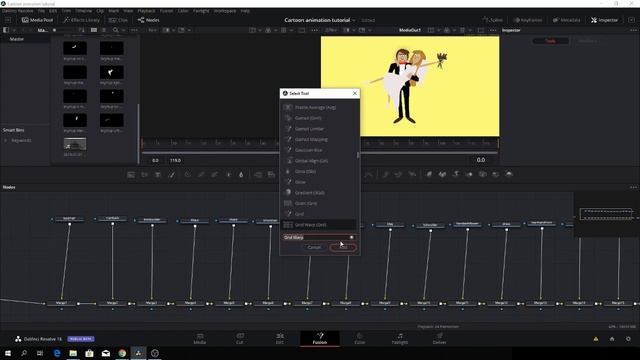Open the File menu
The image size is (640, 360).
[41, 11]
